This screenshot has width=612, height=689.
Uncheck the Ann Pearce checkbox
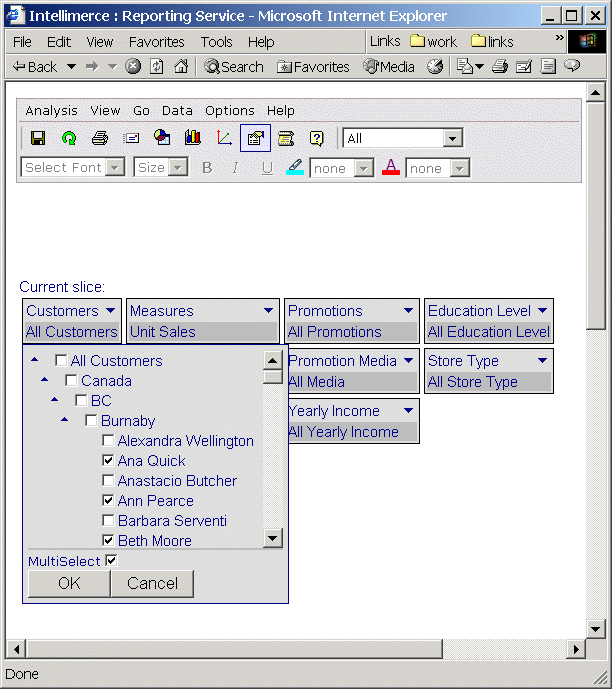[x=108, y=500]
